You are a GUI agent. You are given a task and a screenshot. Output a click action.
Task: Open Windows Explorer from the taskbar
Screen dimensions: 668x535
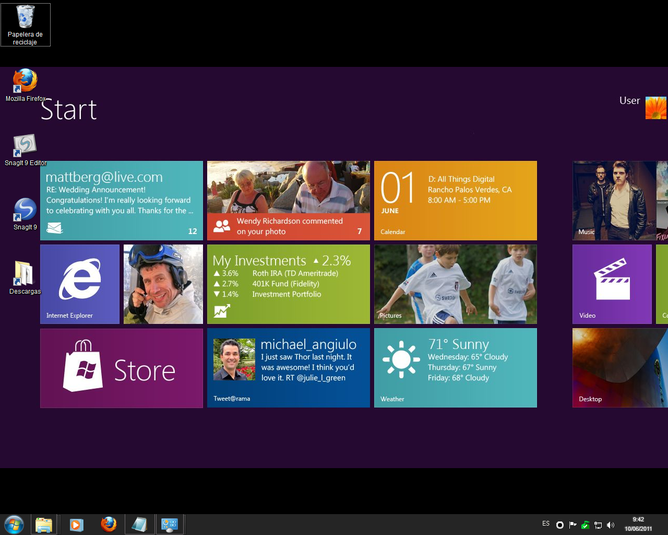43,525
